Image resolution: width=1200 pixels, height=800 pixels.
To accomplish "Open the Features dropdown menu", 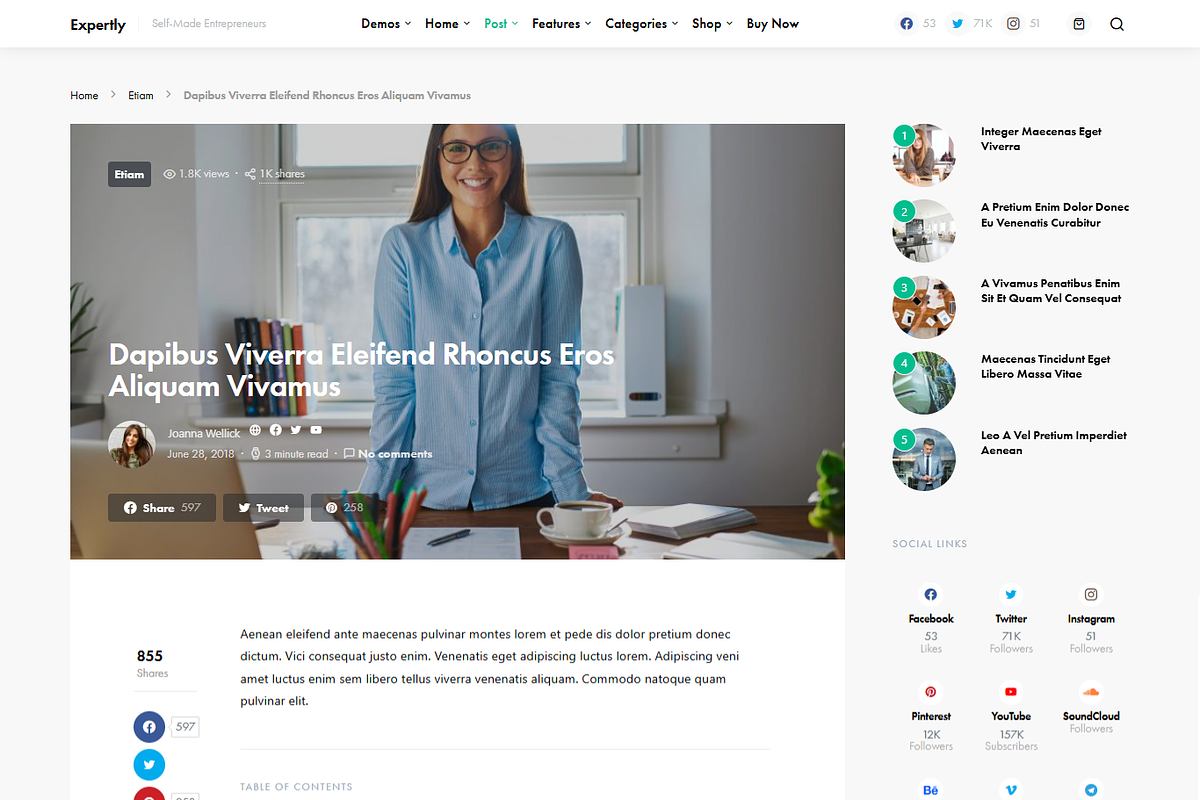I will point(561,23).
